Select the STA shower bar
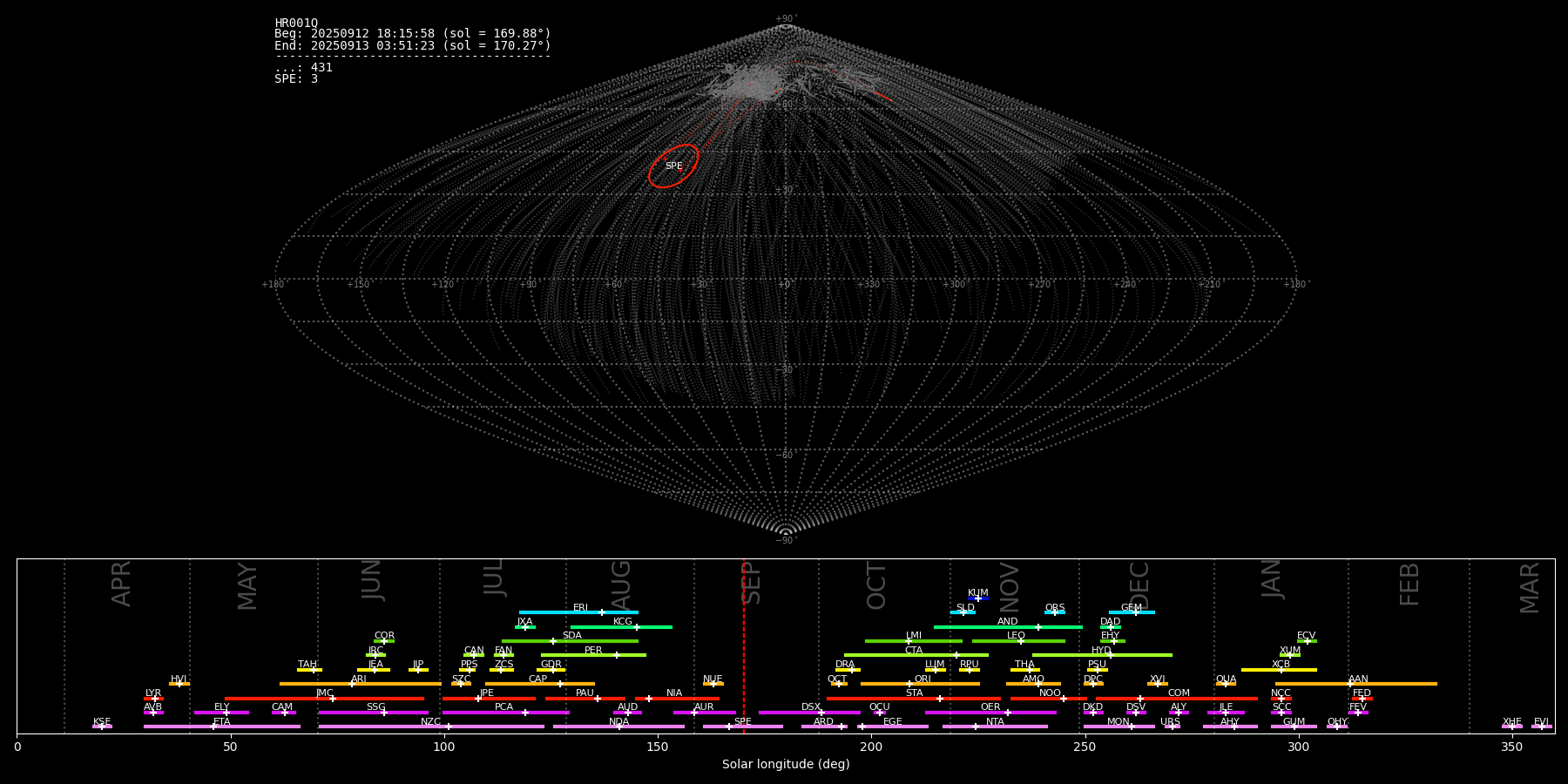Viewport: 1568px width, 784px height. (914, 699)
